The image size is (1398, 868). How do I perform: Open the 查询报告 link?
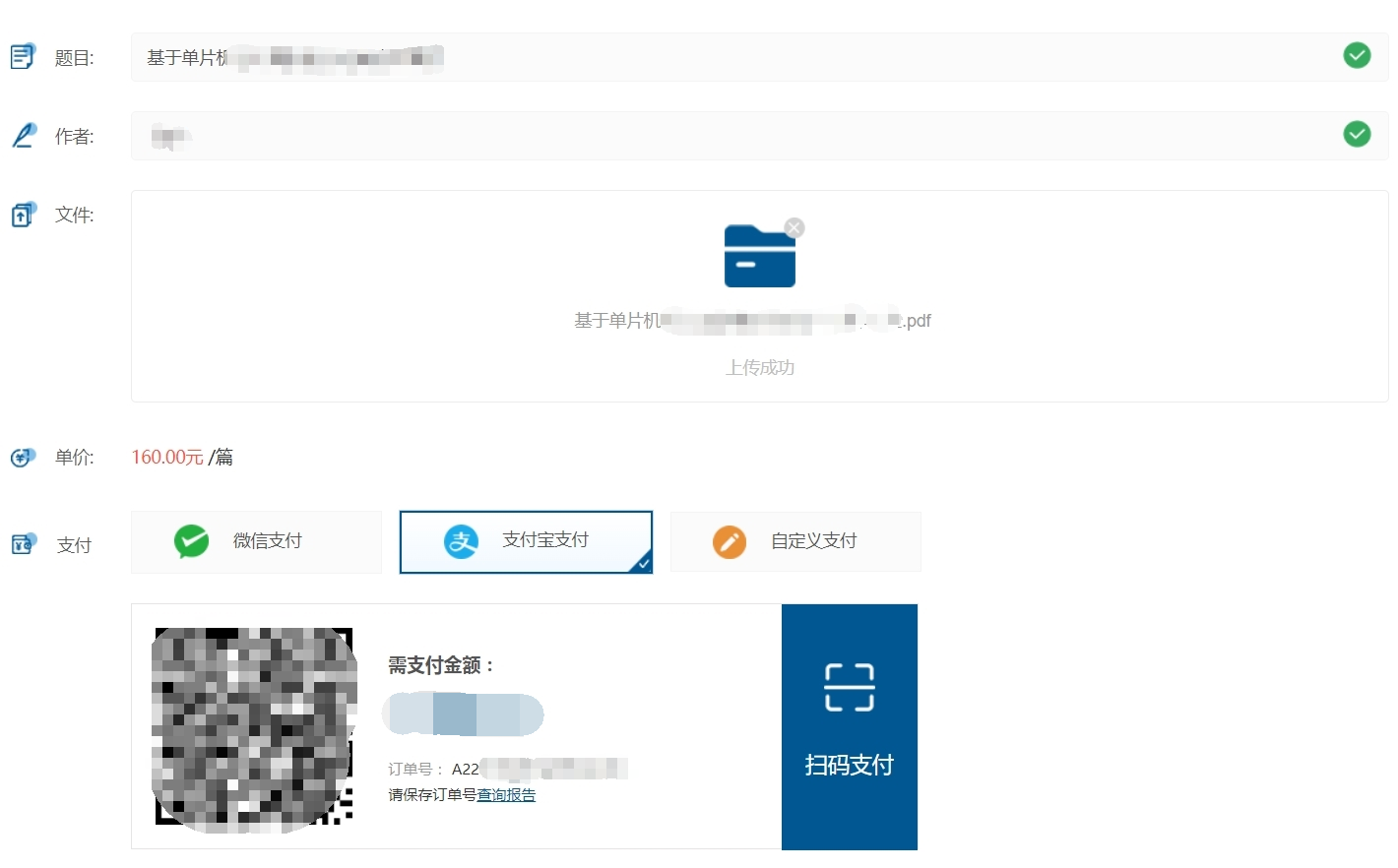pyautogui.click(x=506, y=795)
